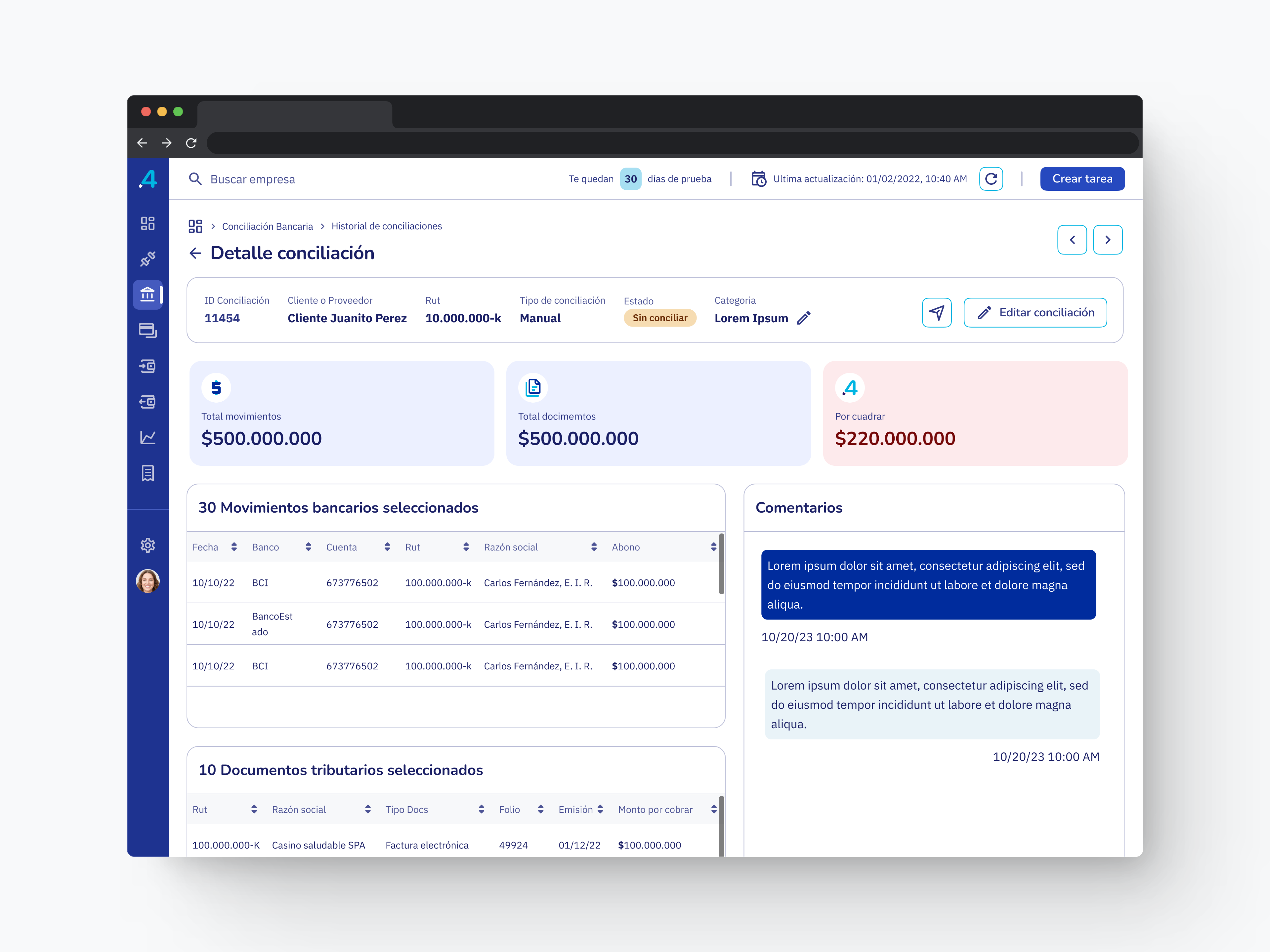
Task: Click back arrow beside Detalle conciliación
Action: tap(195, 253)
